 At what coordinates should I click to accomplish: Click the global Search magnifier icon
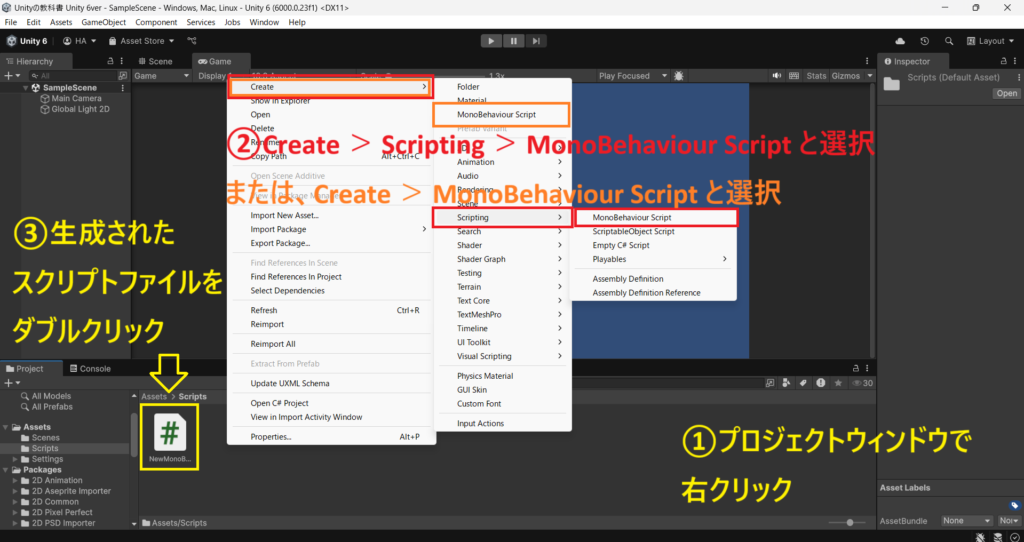tap(948, 41)
